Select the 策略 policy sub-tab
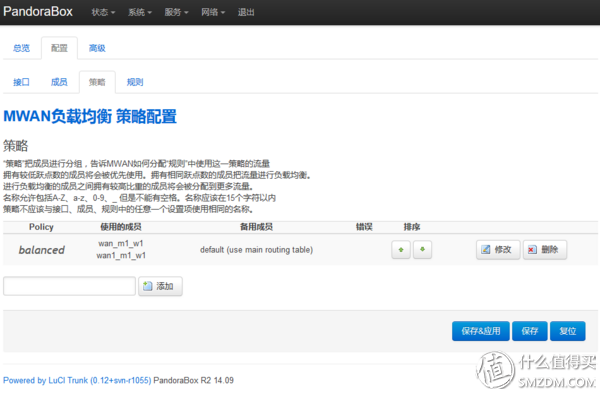Viewport: 600px width, 394px height. (97, 82)
